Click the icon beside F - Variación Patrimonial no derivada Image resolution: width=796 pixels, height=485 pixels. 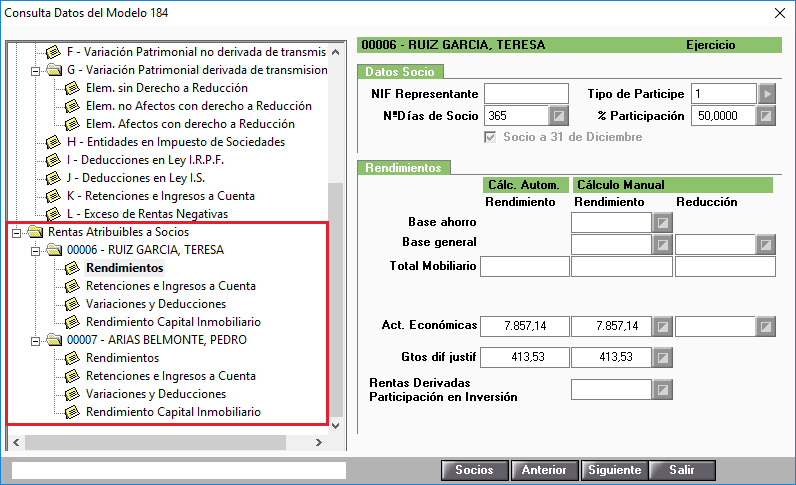tap(53, 52)
